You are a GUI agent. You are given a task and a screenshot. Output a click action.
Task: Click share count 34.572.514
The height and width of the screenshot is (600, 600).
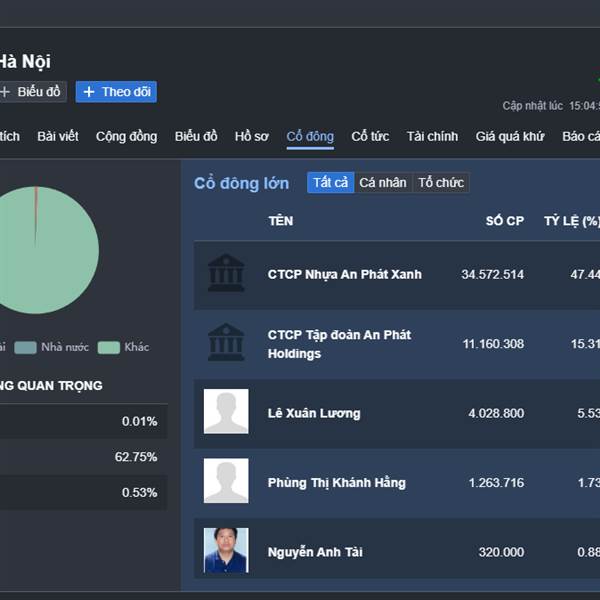tap(492, 274)
